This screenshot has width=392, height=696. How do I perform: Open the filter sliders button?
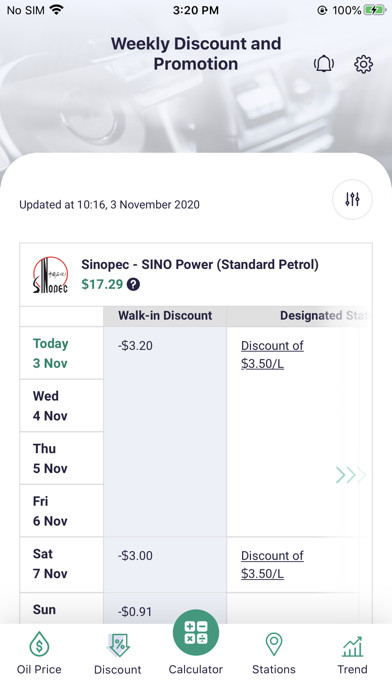point(352,199)
